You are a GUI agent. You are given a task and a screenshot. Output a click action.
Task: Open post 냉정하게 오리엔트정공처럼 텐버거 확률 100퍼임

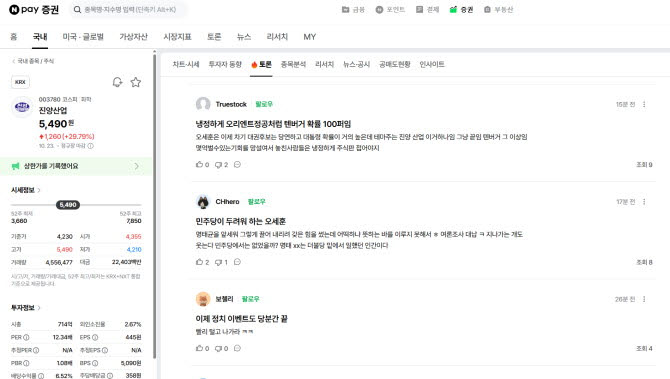tap(273, 124)
